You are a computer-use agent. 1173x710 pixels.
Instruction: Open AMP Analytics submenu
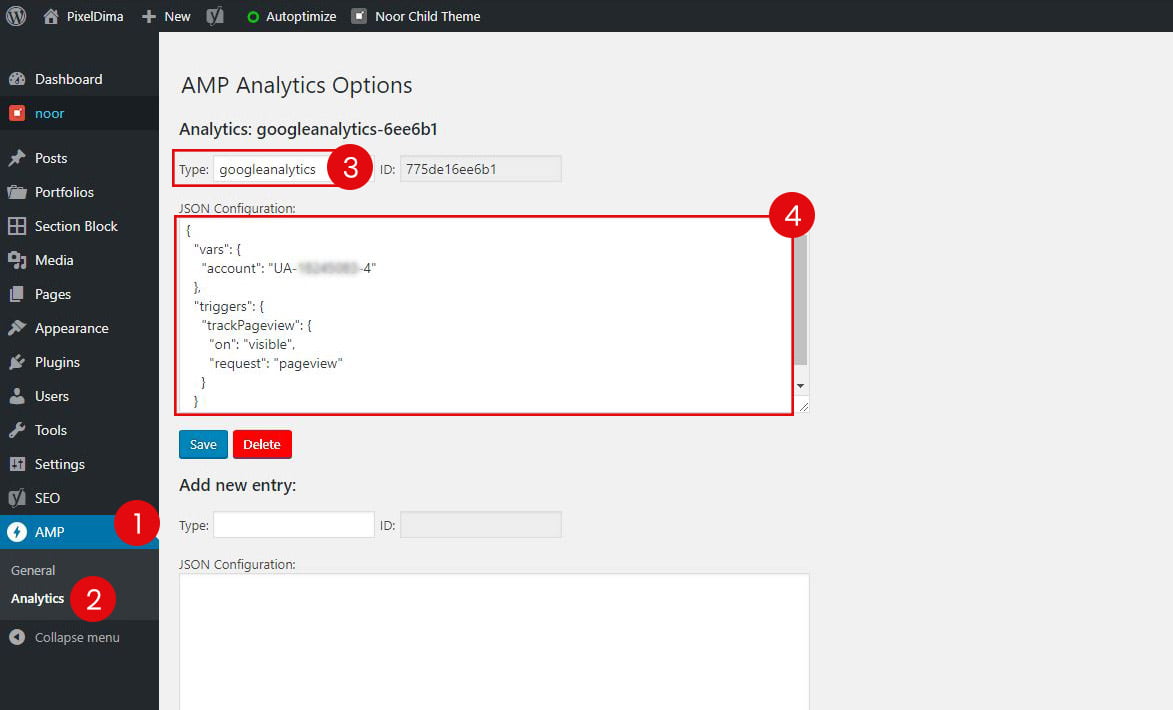click(37, 599)
